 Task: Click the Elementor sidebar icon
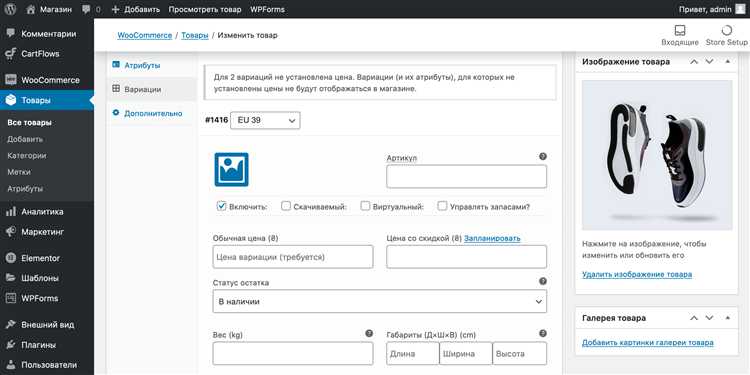click(11, 258)
